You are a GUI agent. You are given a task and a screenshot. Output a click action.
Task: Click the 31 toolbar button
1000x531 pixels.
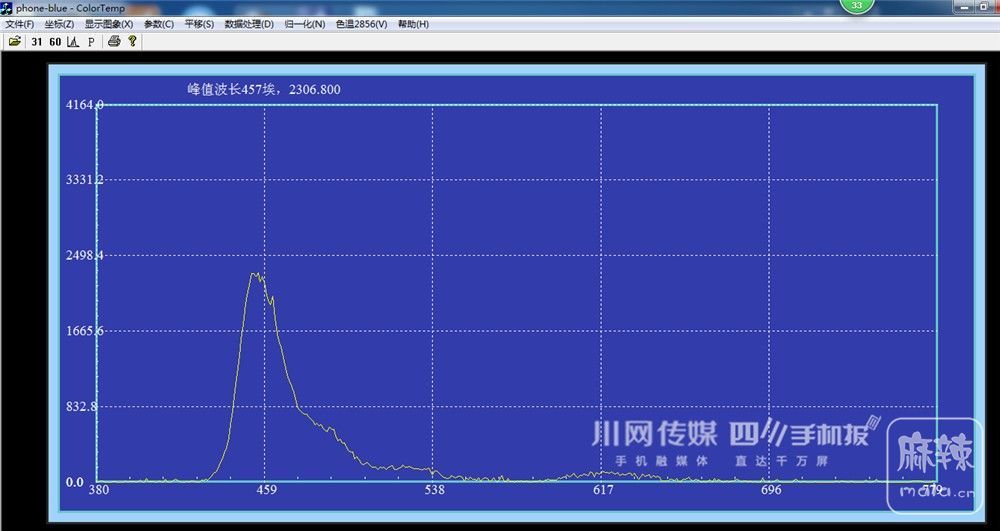coord(37,41)
